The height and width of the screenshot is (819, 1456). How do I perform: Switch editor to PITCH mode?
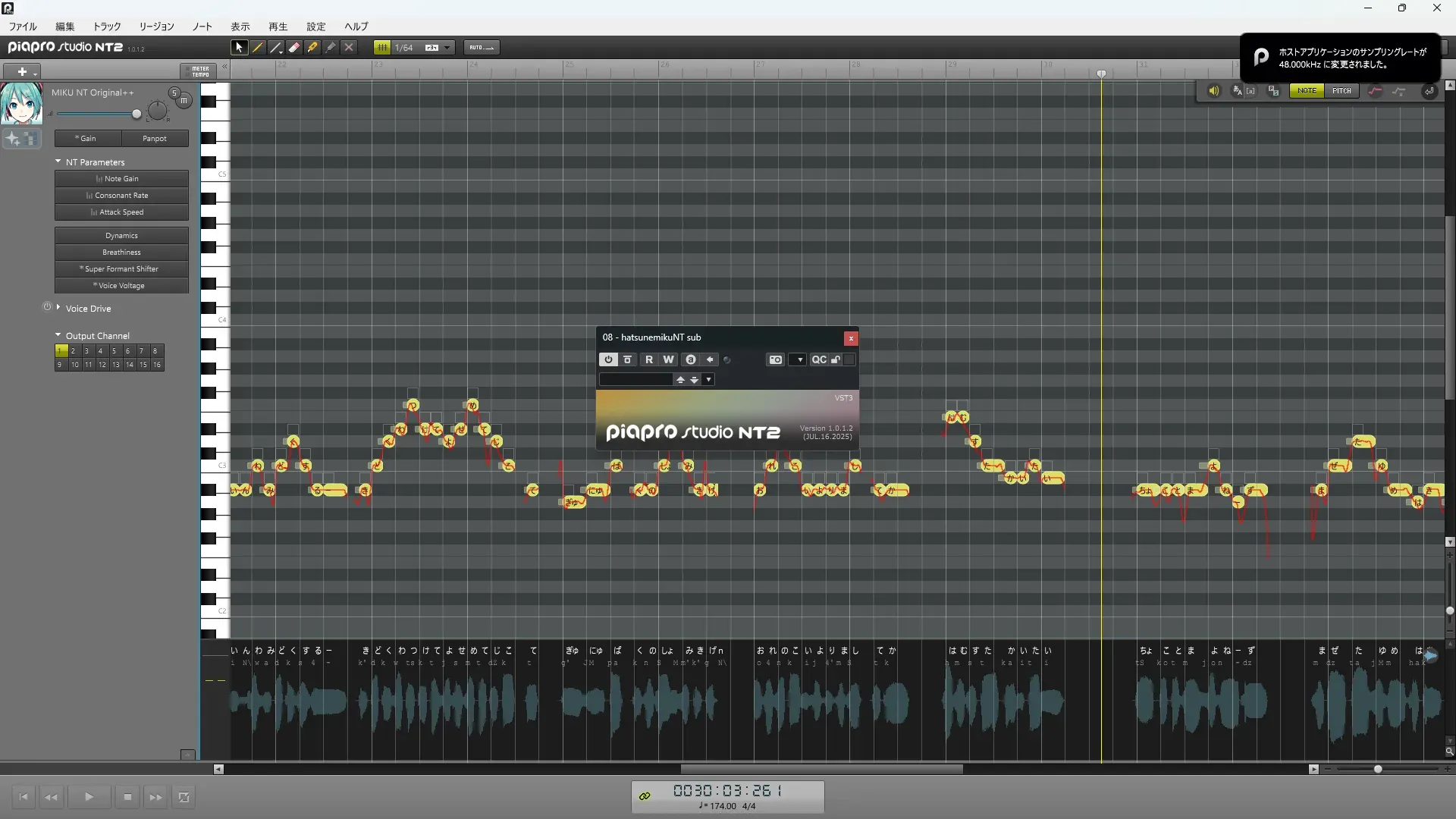(x=1341, y=91)
